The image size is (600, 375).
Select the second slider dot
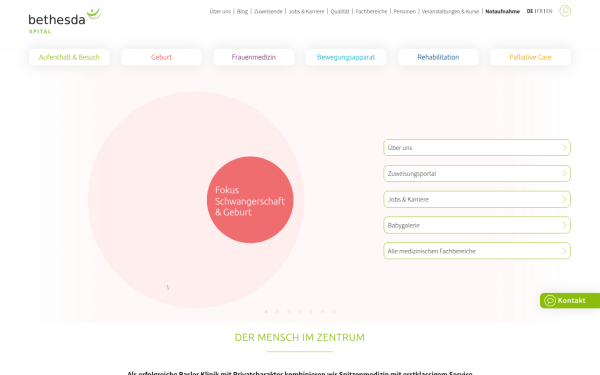click(x=277, y=311)
